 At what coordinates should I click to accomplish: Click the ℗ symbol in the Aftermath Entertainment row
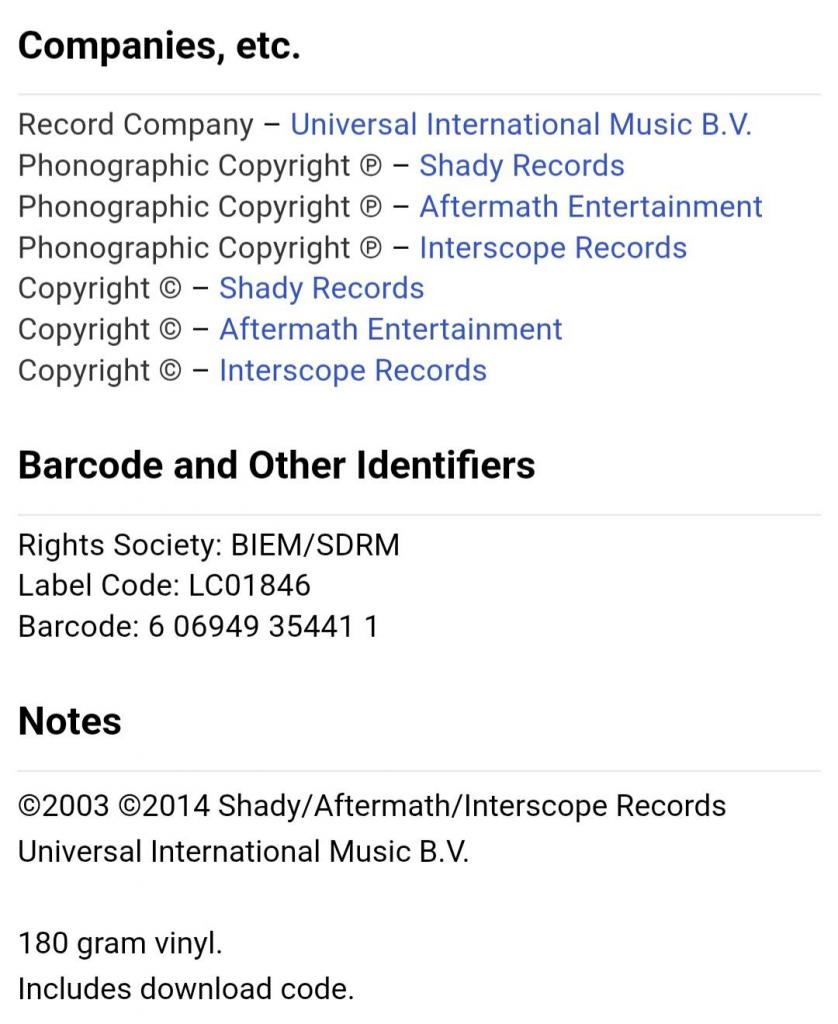pyautogui.click(x=370, y=208)
